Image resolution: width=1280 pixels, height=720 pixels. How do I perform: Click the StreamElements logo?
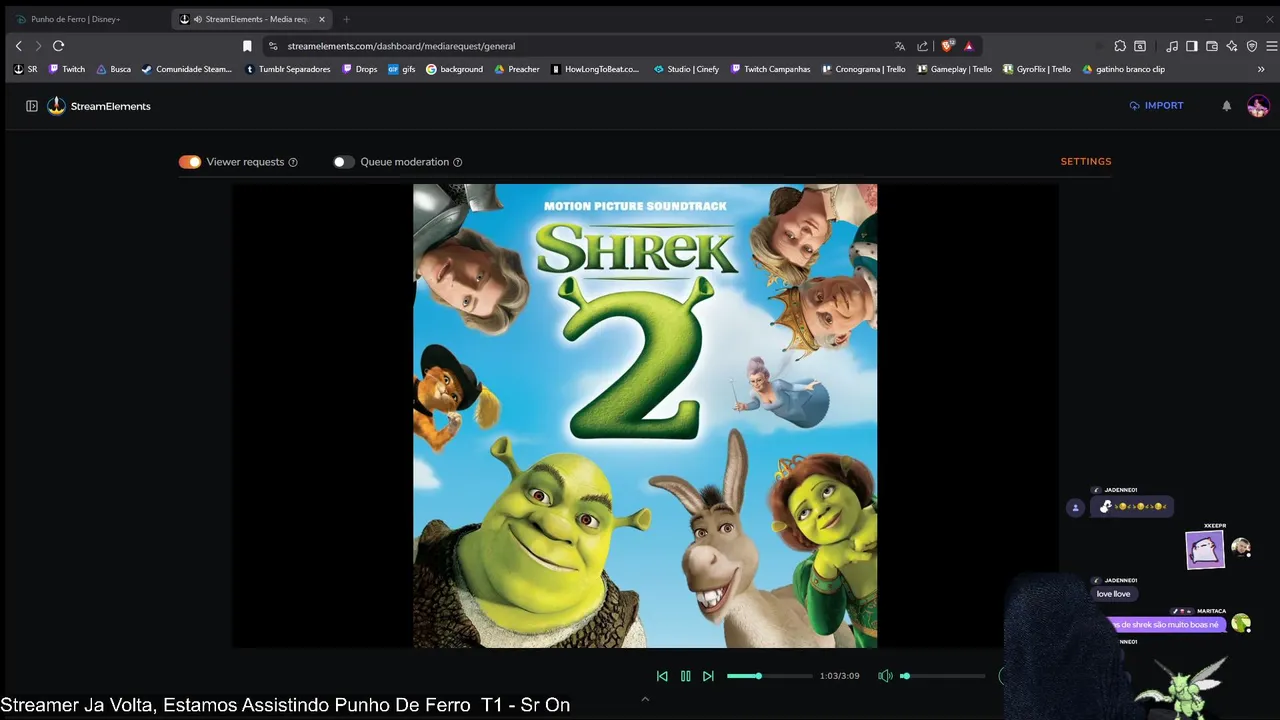coord(100,106)
